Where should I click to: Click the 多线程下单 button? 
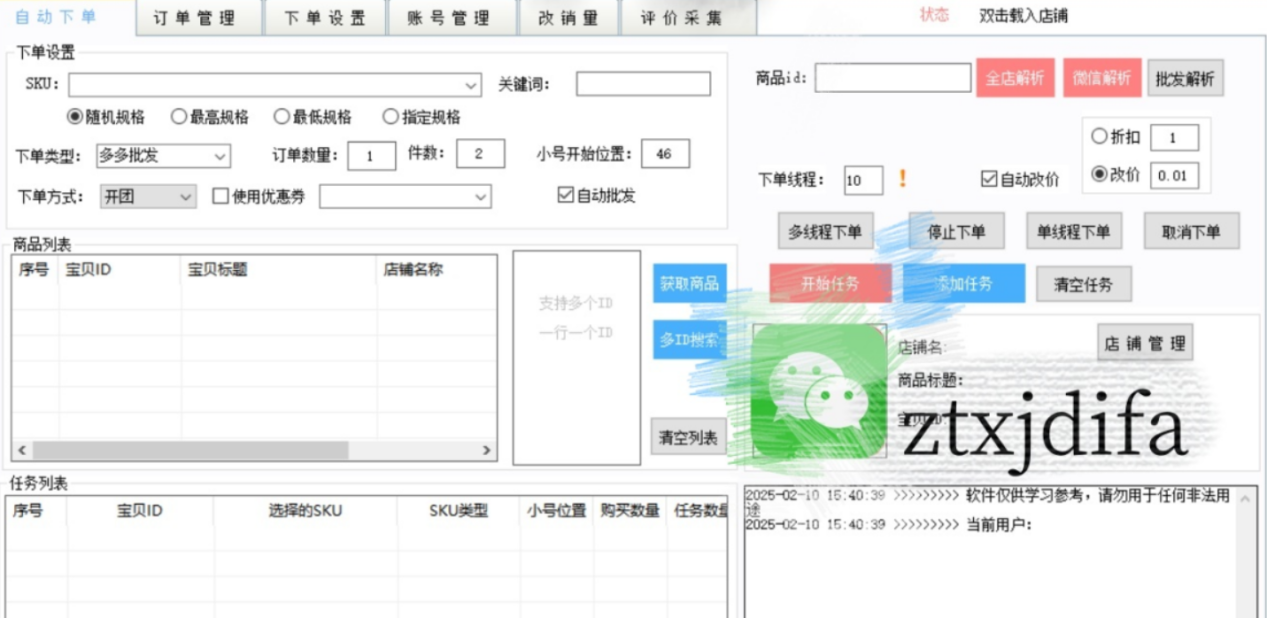pos(825,232)
